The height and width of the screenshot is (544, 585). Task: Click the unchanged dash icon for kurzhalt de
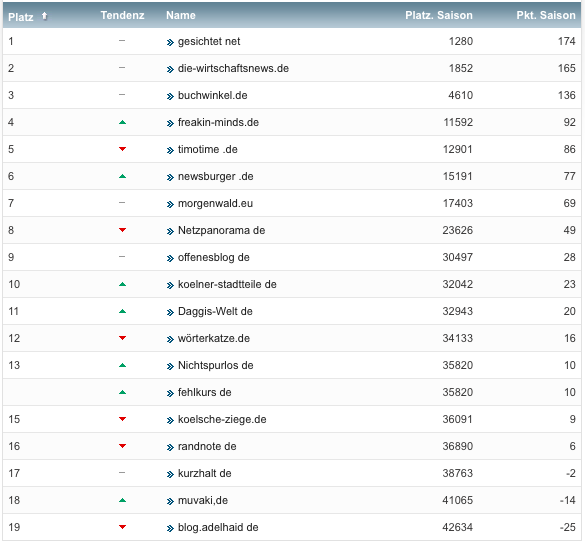pos(122,473)
